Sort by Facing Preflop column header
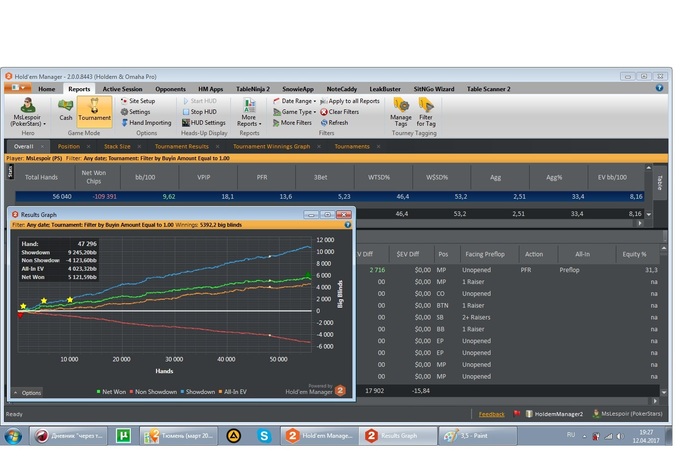 click(485, 254)
